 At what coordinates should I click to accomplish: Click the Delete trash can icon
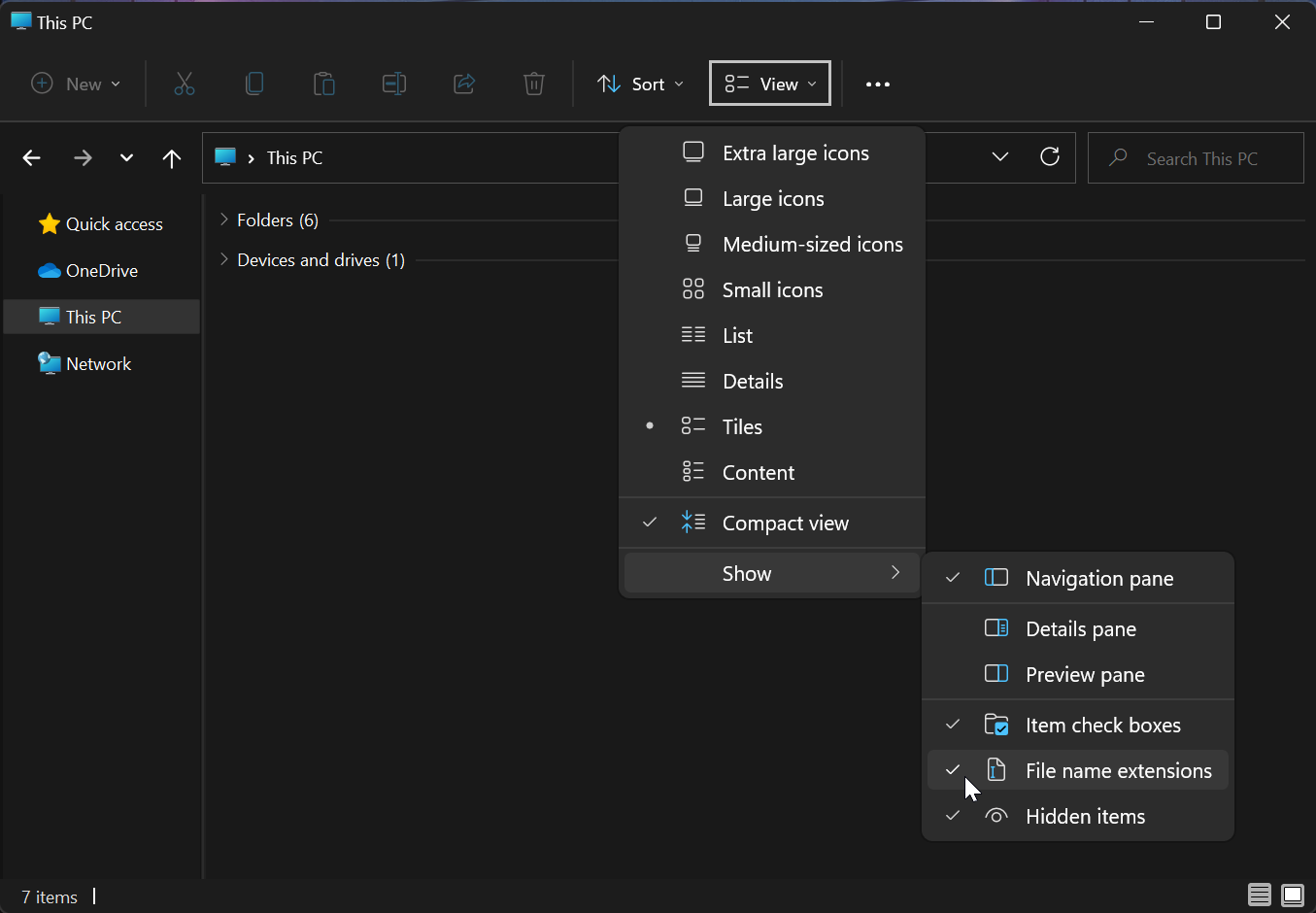point(534,85)
